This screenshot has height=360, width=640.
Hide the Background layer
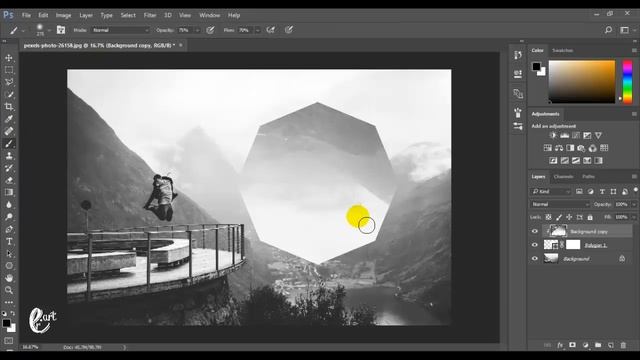tap(535, 258)
